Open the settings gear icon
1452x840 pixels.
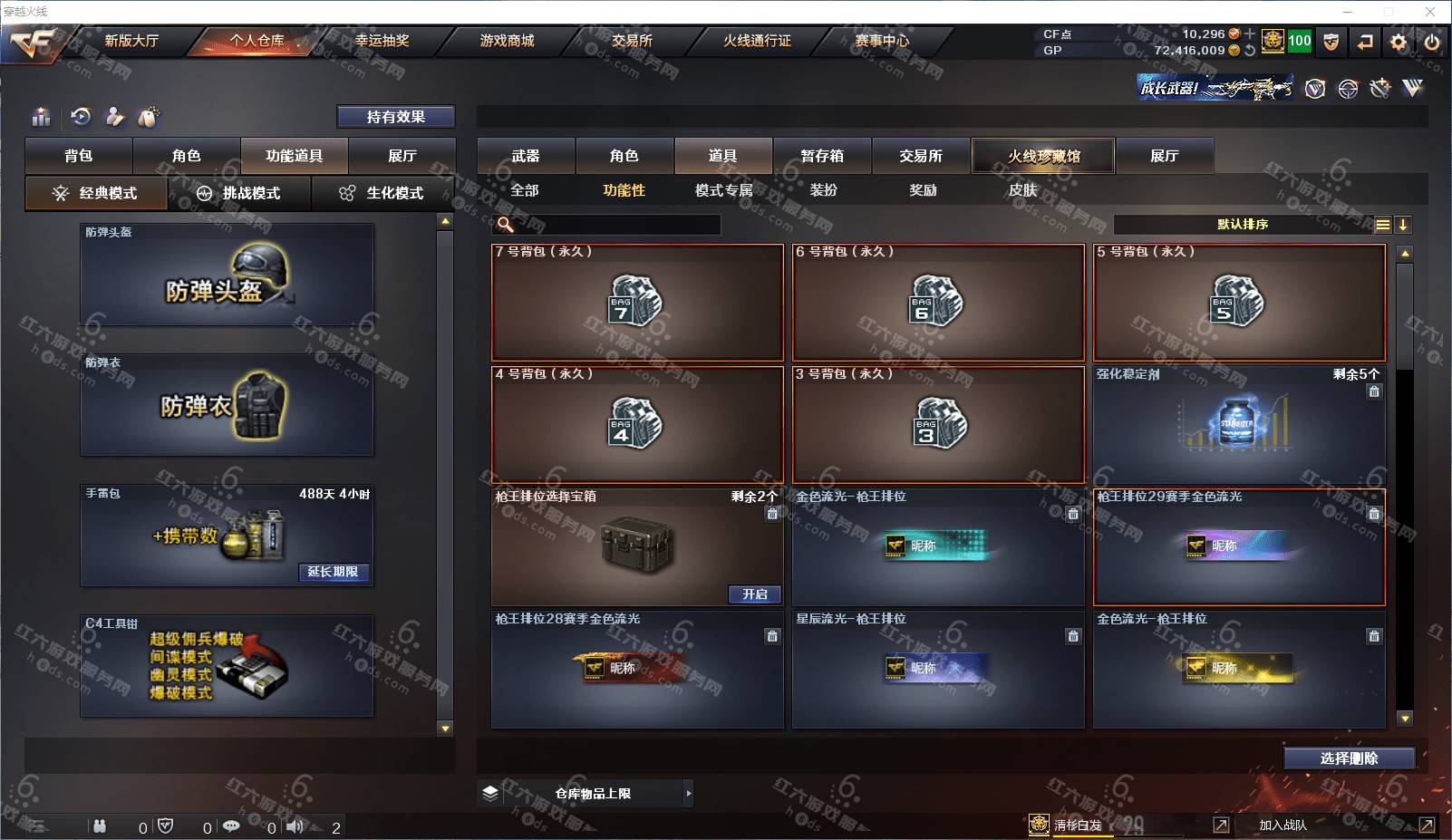pyautogui.click(x=1399, y=42)
